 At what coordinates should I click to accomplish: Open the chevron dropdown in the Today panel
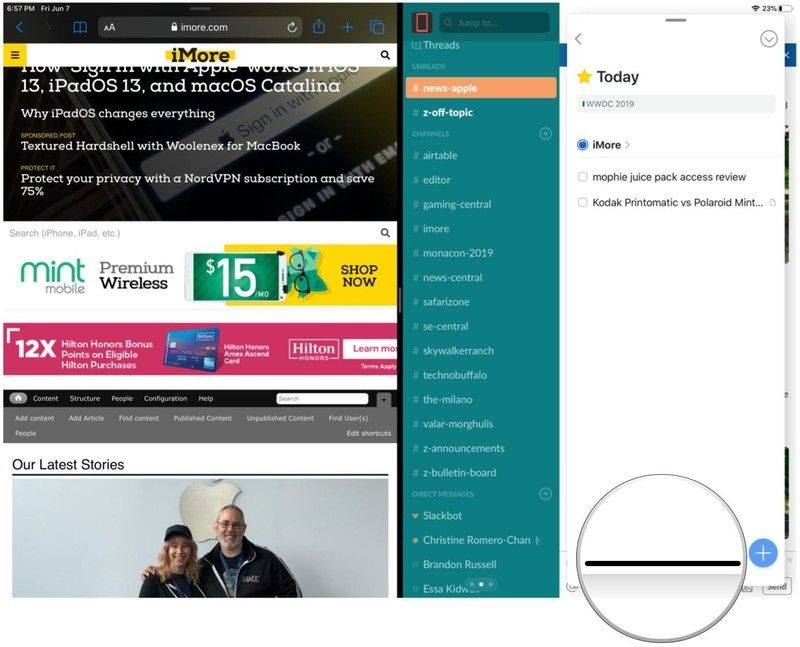point(769,39)
